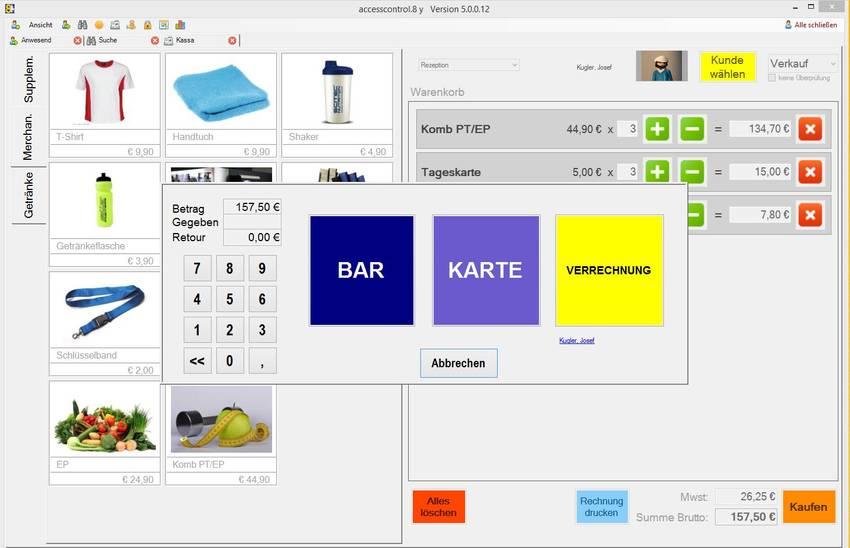Tap keypad digit 6
Image resolution: width=850 pixels, height=548 pixels.
pyautogui.click(x=262, y=299)
